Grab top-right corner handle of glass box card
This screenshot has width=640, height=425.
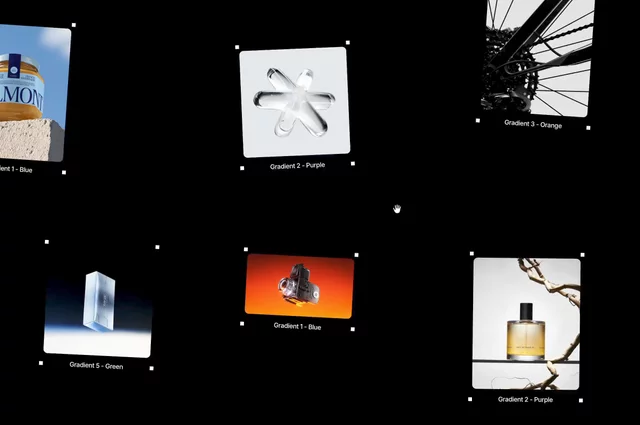158,247
